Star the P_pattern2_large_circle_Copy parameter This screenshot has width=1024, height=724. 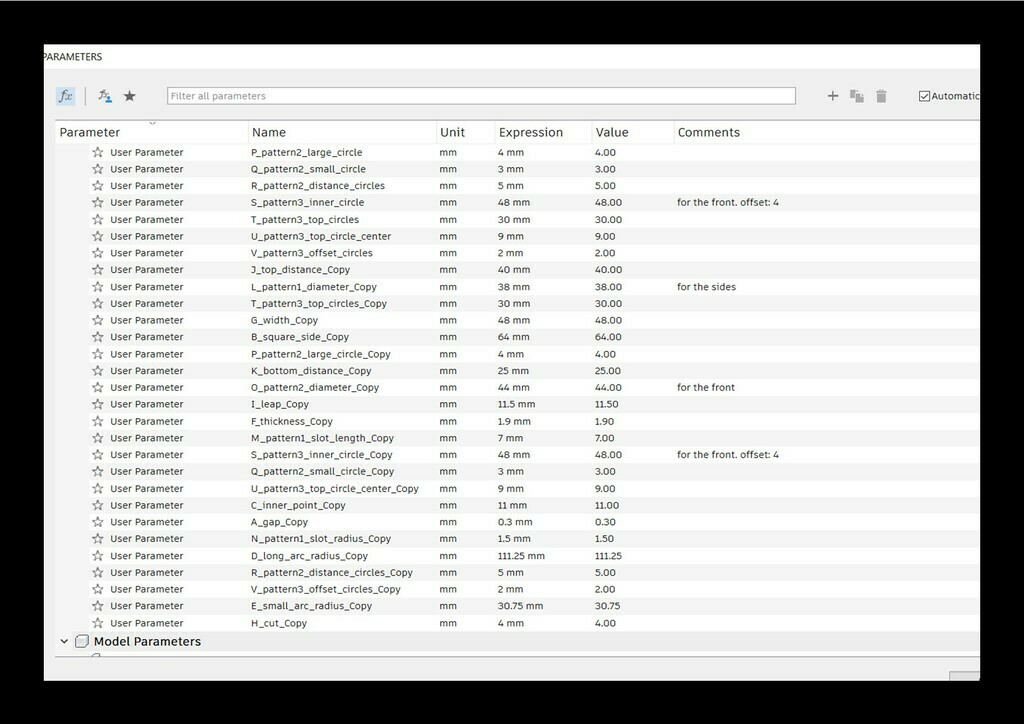pos(98,354)
